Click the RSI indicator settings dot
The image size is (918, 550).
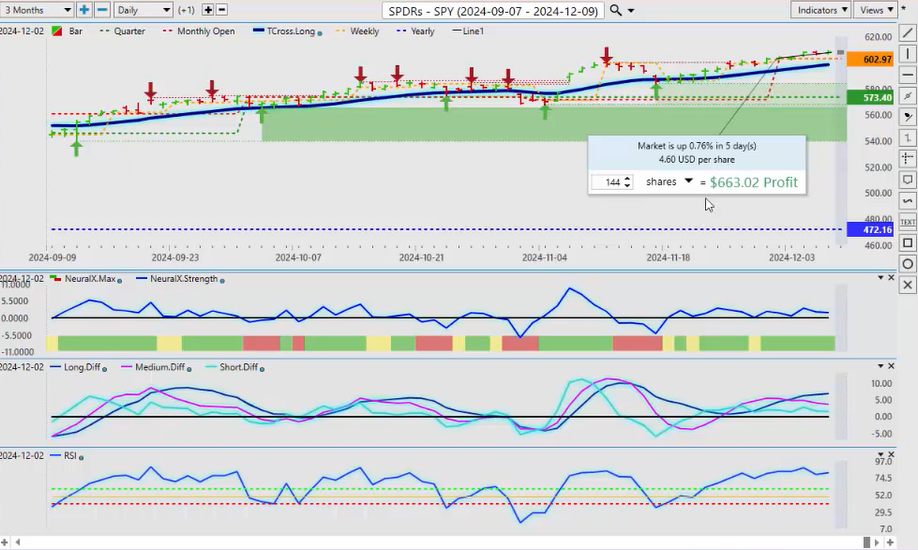[81, 457]
